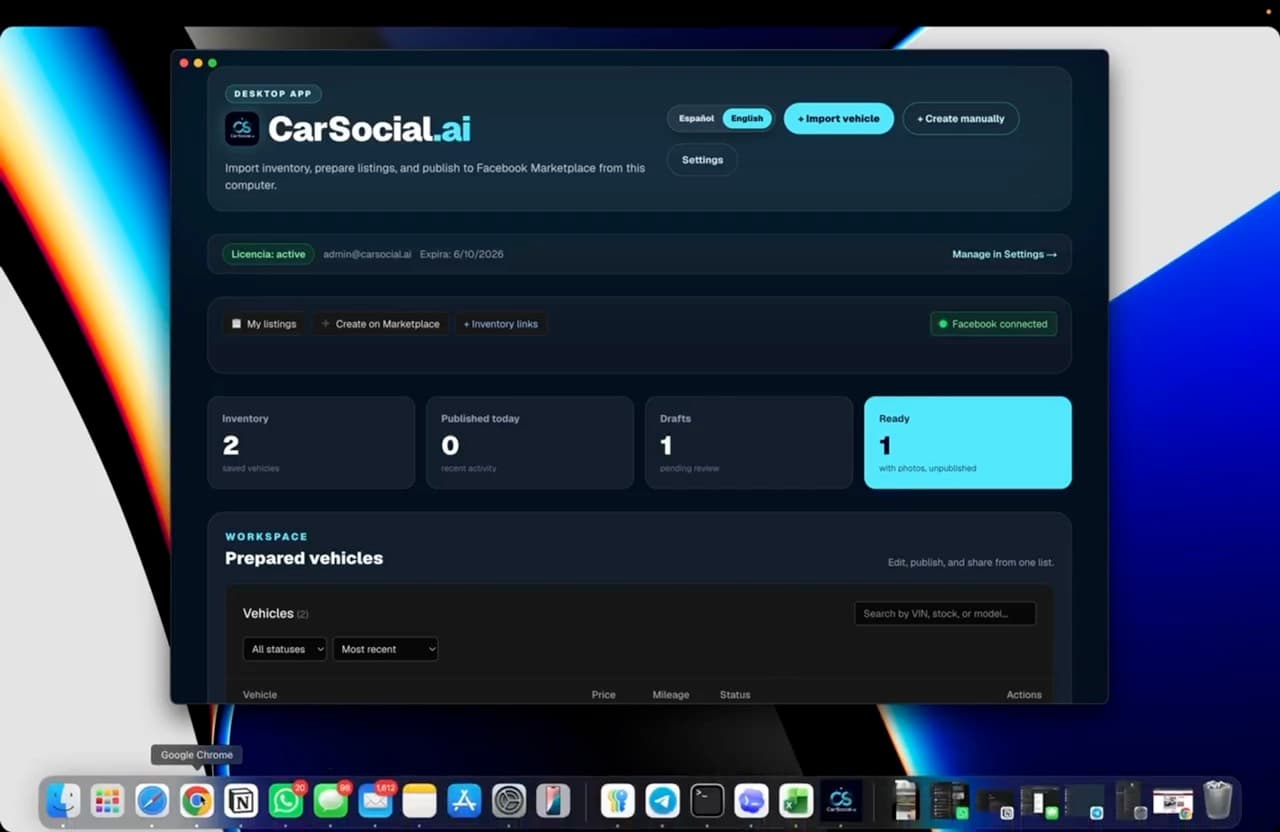Switch language to Español
1280x832 pixels.
(696, 118)
